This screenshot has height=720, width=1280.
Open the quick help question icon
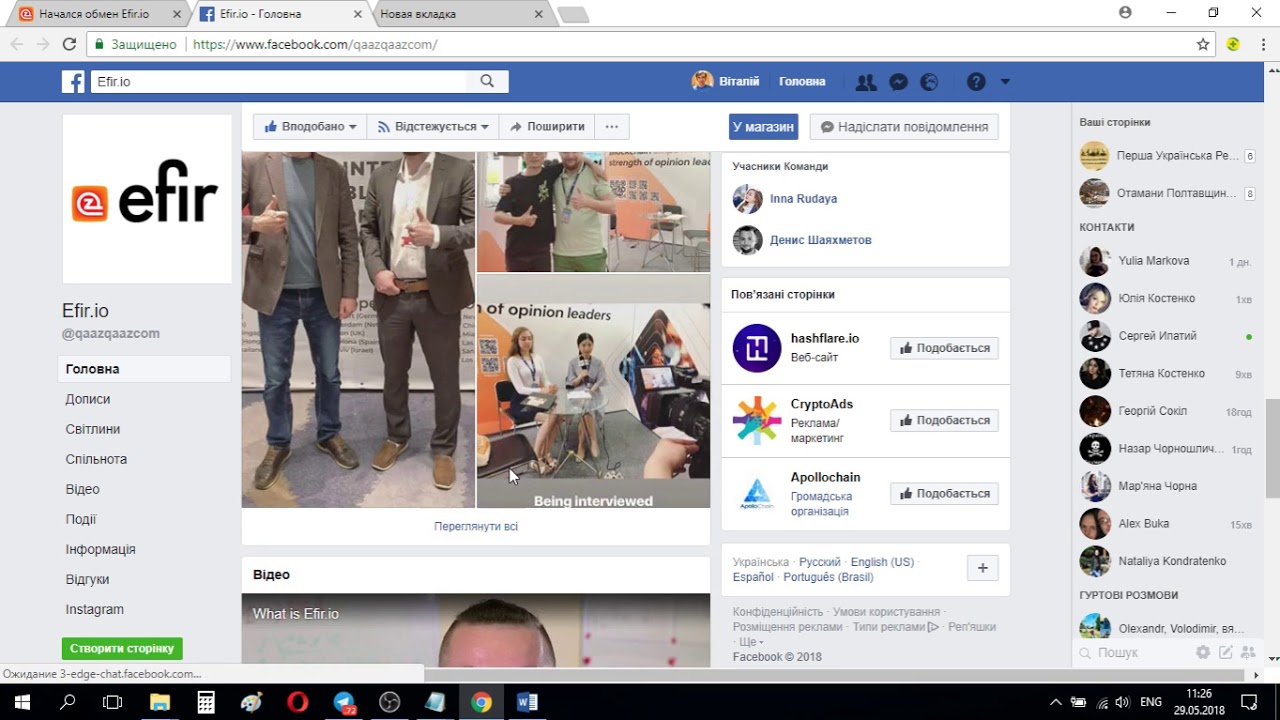[976, 82]
